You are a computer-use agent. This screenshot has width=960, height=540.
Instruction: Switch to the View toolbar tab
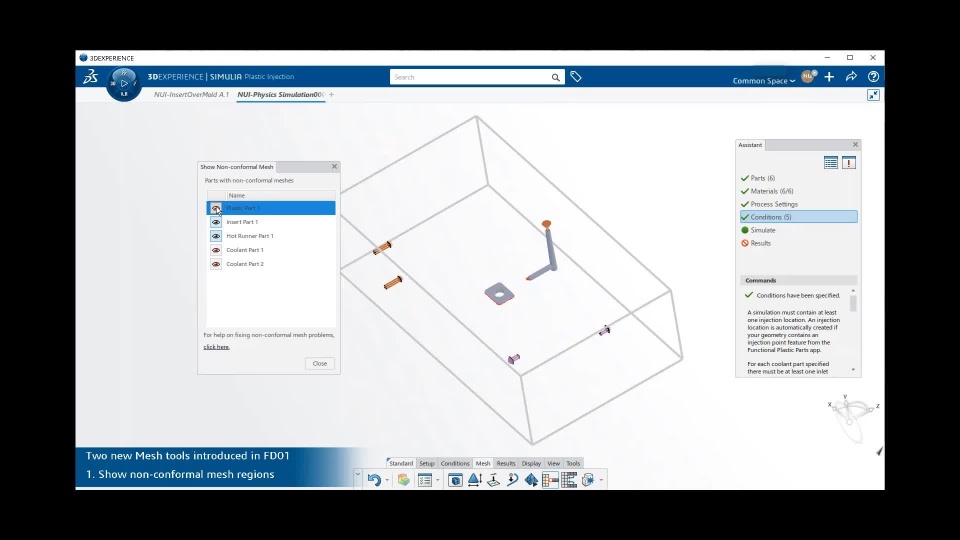click(x=553, y=463)
